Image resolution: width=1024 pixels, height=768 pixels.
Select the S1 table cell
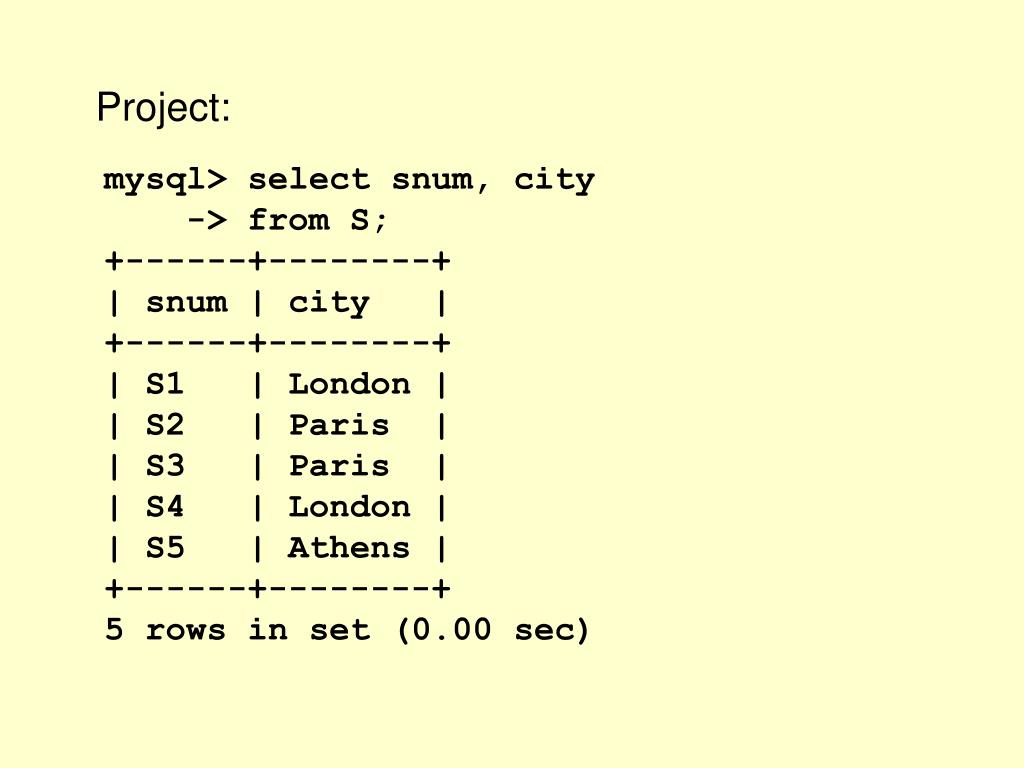tap(165, 384)
